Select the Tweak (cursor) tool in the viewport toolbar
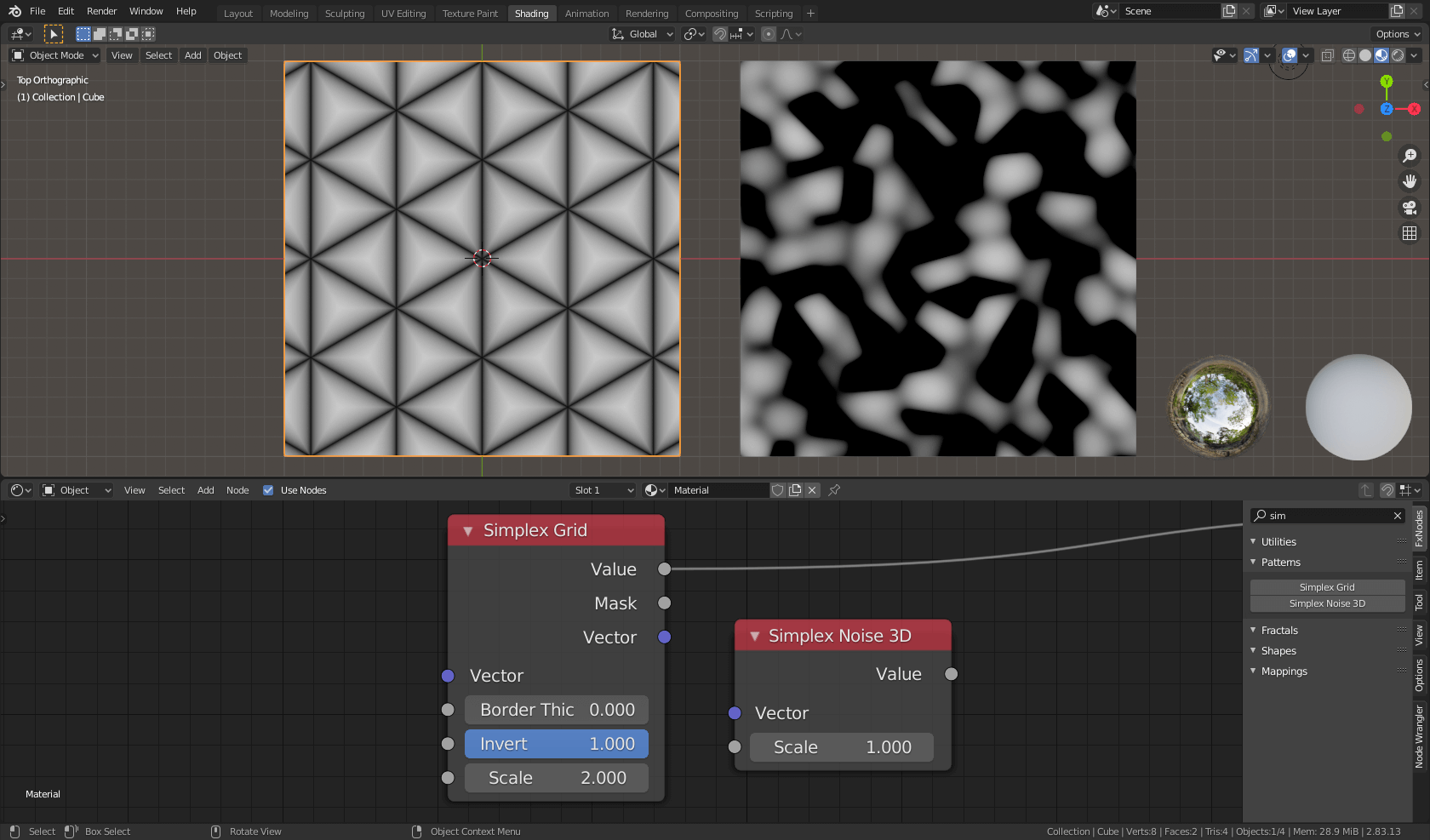 tap(53, 33)
